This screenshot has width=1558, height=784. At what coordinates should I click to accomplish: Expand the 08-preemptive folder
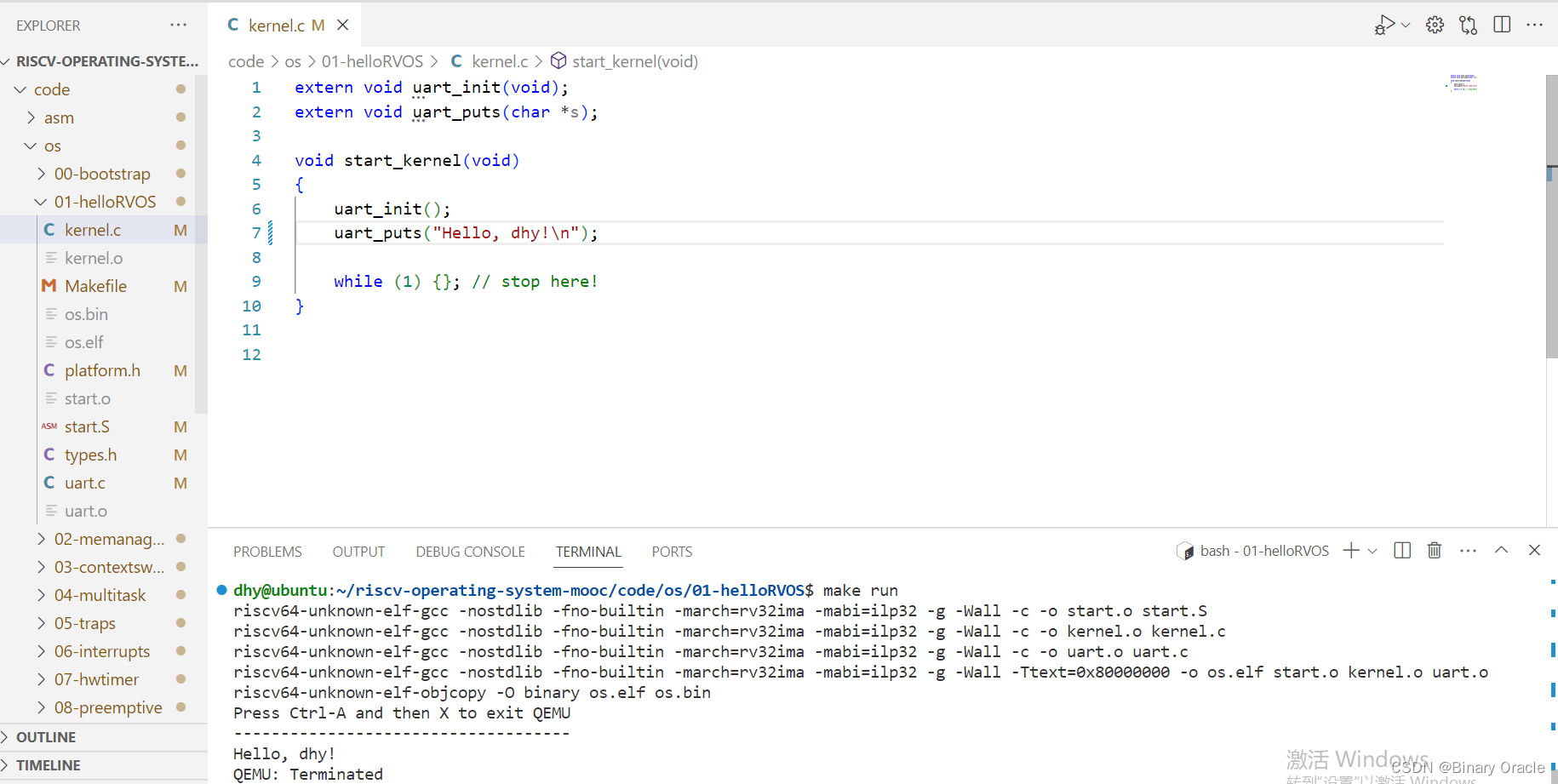pyautogui.click(x=104, y=707)
